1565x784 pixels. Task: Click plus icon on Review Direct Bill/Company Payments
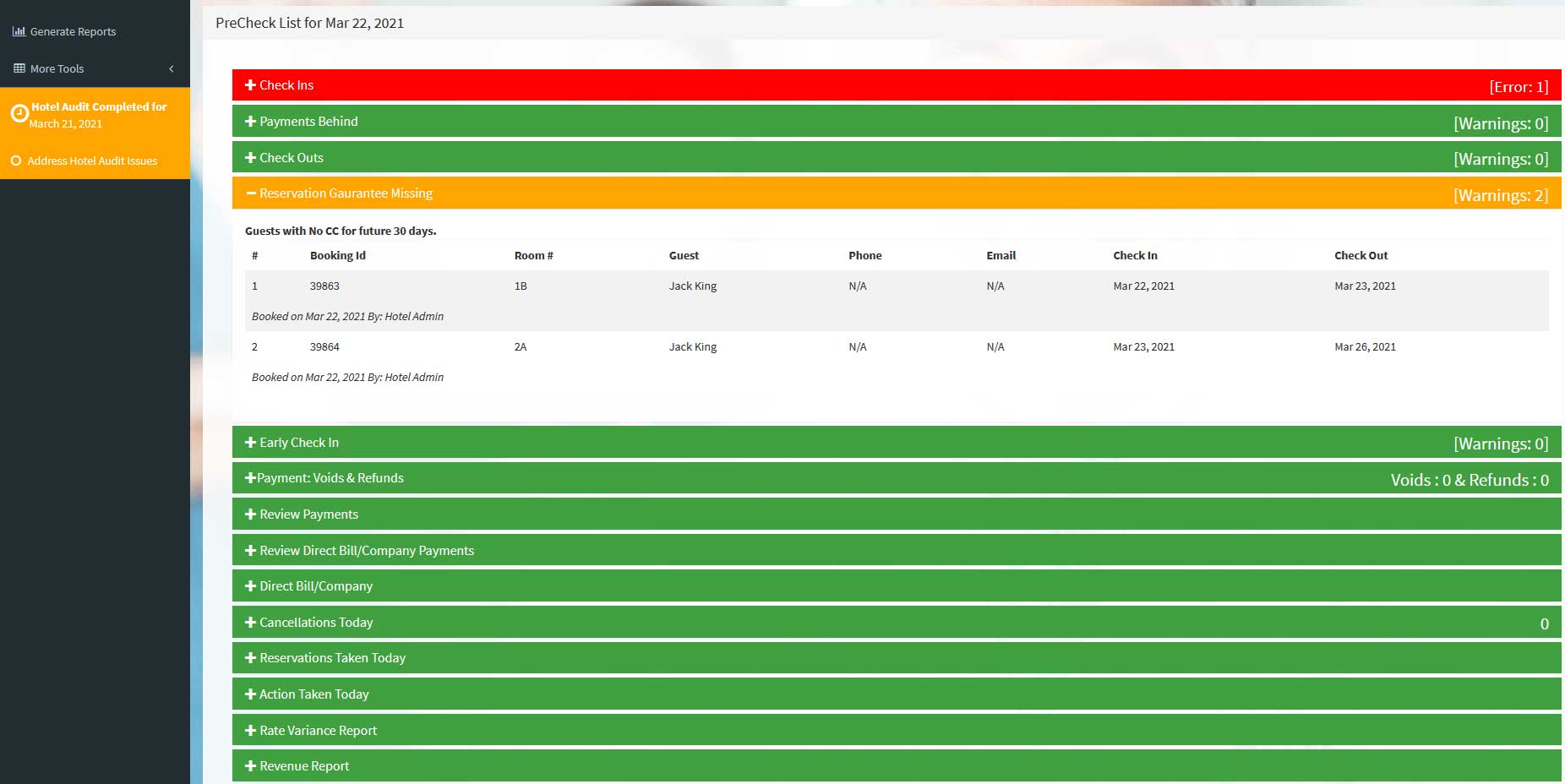(x=250, y=551)
